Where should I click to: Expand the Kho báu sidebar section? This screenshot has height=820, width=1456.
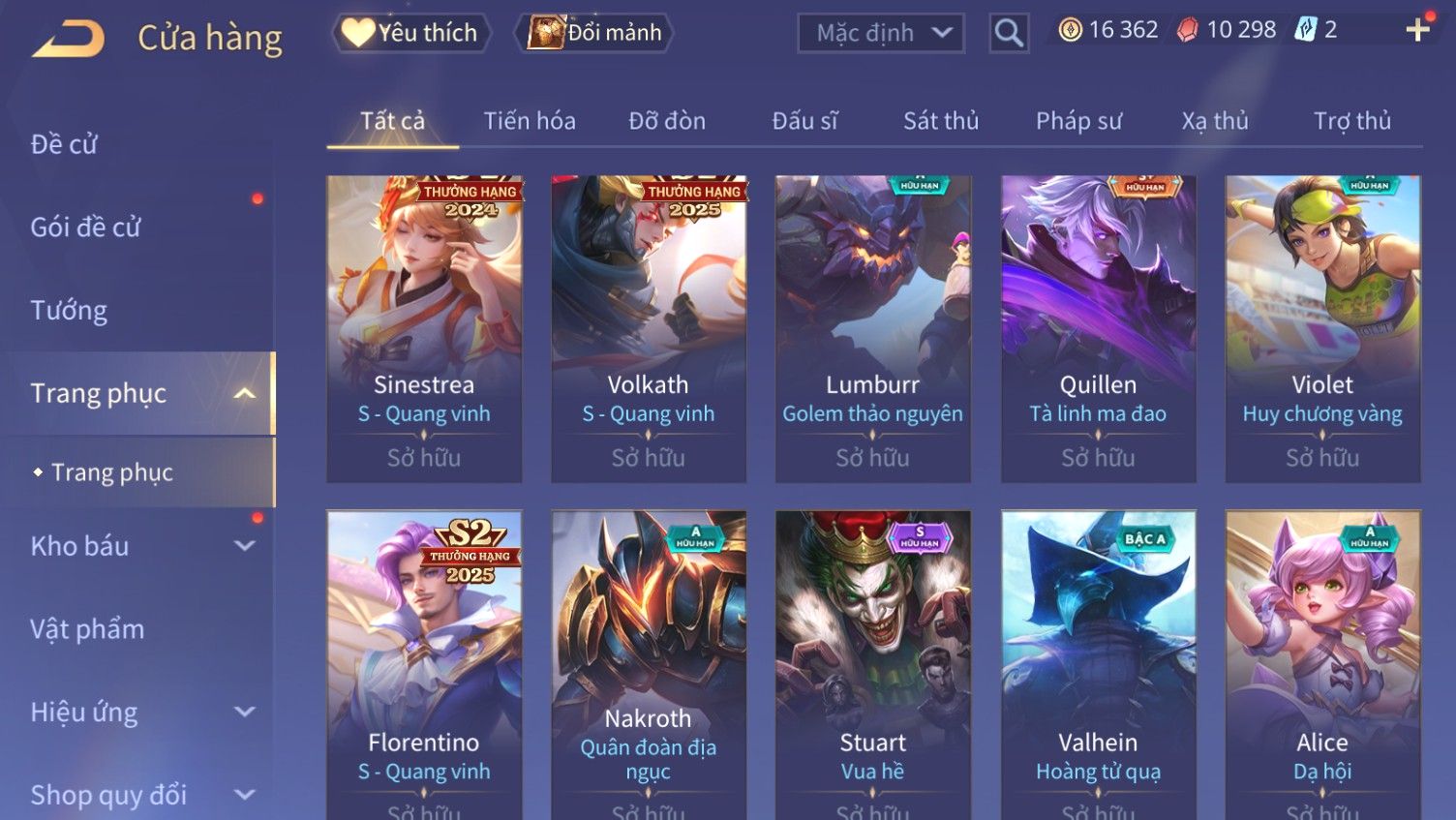[x=245, y=546]
